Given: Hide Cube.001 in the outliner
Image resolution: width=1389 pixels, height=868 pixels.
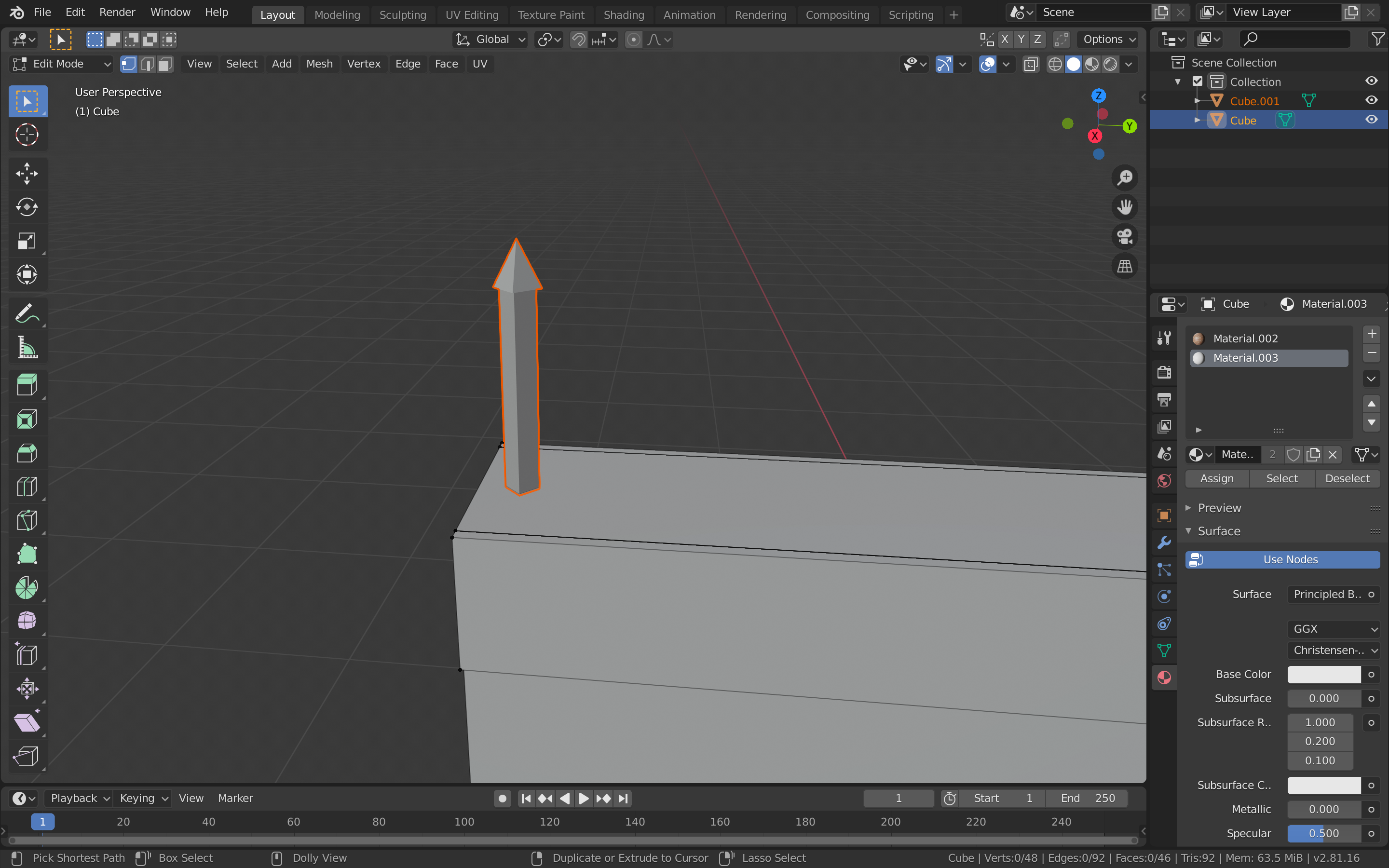Looking at the screenshot, I should pos(1372,100).
